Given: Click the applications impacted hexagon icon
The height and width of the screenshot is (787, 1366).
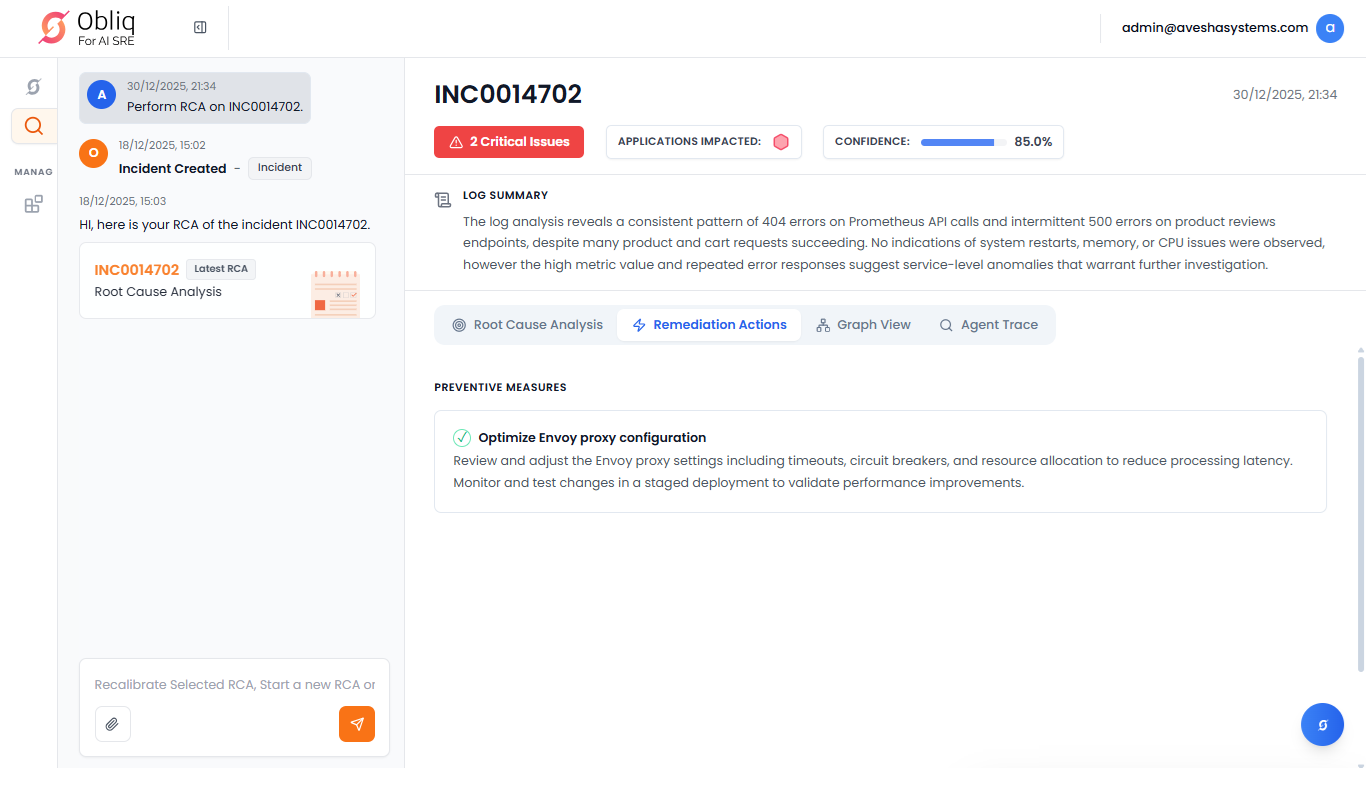Looking at the screenshot, I should [781, 142].
